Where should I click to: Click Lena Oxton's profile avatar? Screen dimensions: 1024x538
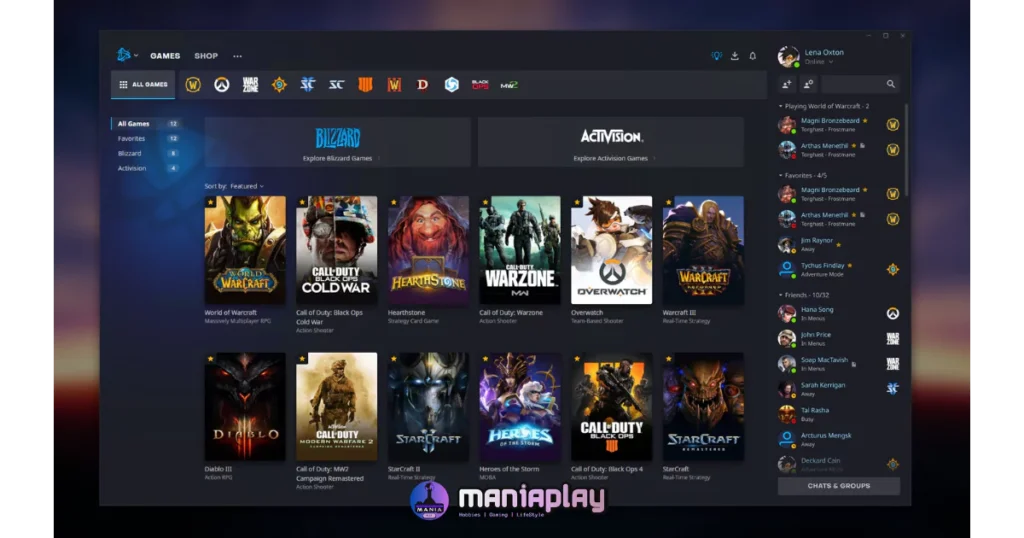[x=788, y=57]
